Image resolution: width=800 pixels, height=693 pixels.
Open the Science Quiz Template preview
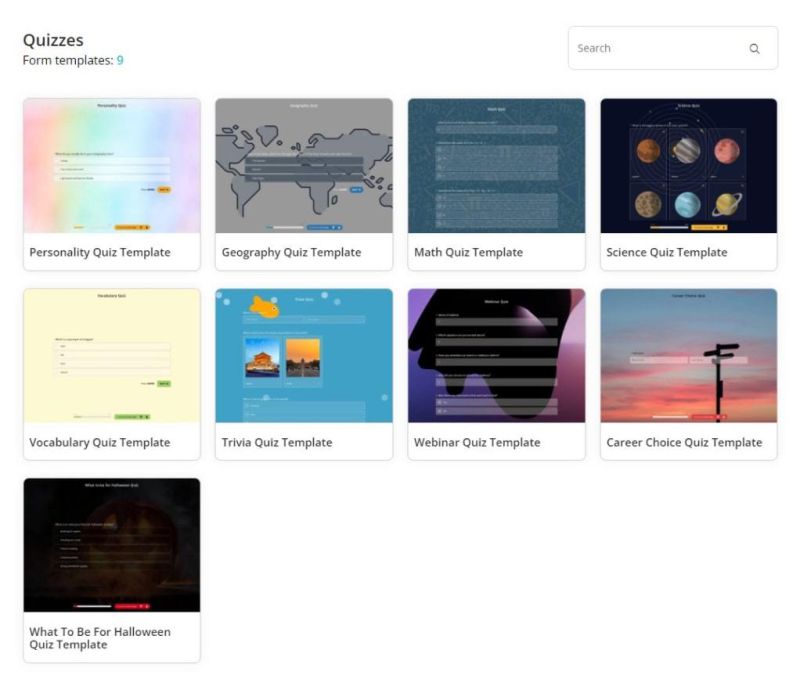click(x=687, y=165)
